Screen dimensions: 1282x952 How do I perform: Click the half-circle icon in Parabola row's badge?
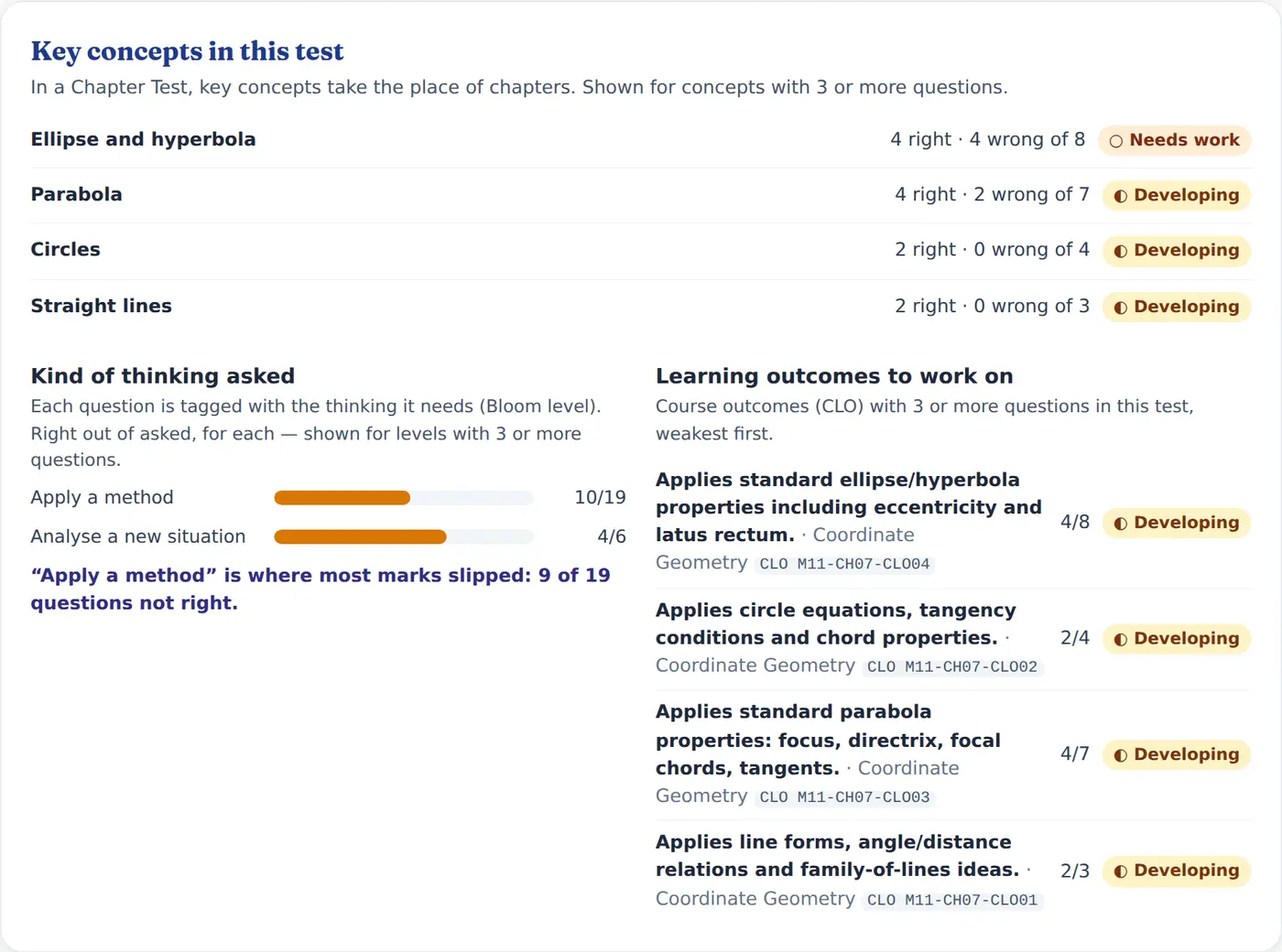(x=1120, y=196)
